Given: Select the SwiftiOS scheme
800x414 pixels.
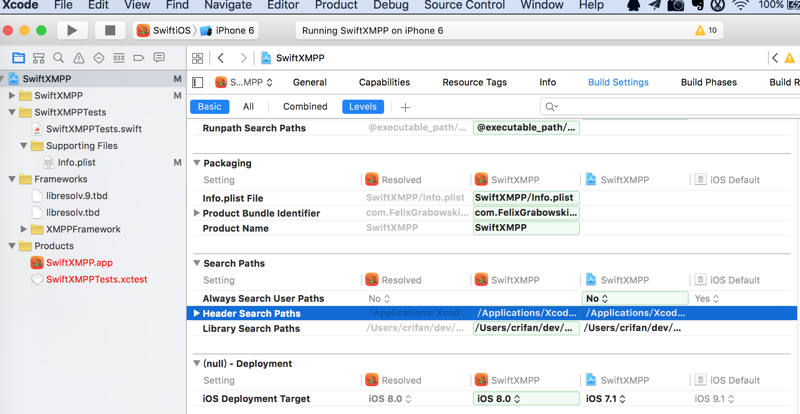Looking at the screenshot, I should (164, 30).
